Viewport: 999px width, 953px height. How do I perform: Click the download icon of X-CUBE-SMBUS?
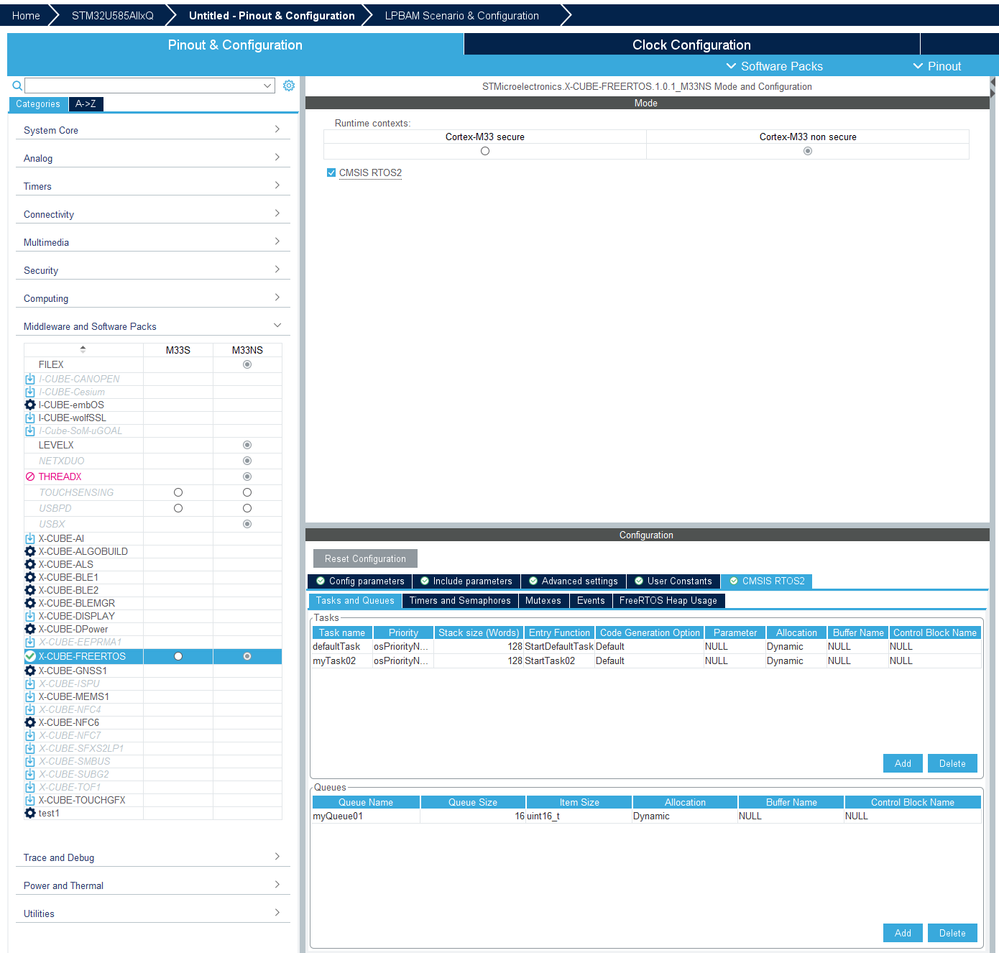(x=30, y=761)
